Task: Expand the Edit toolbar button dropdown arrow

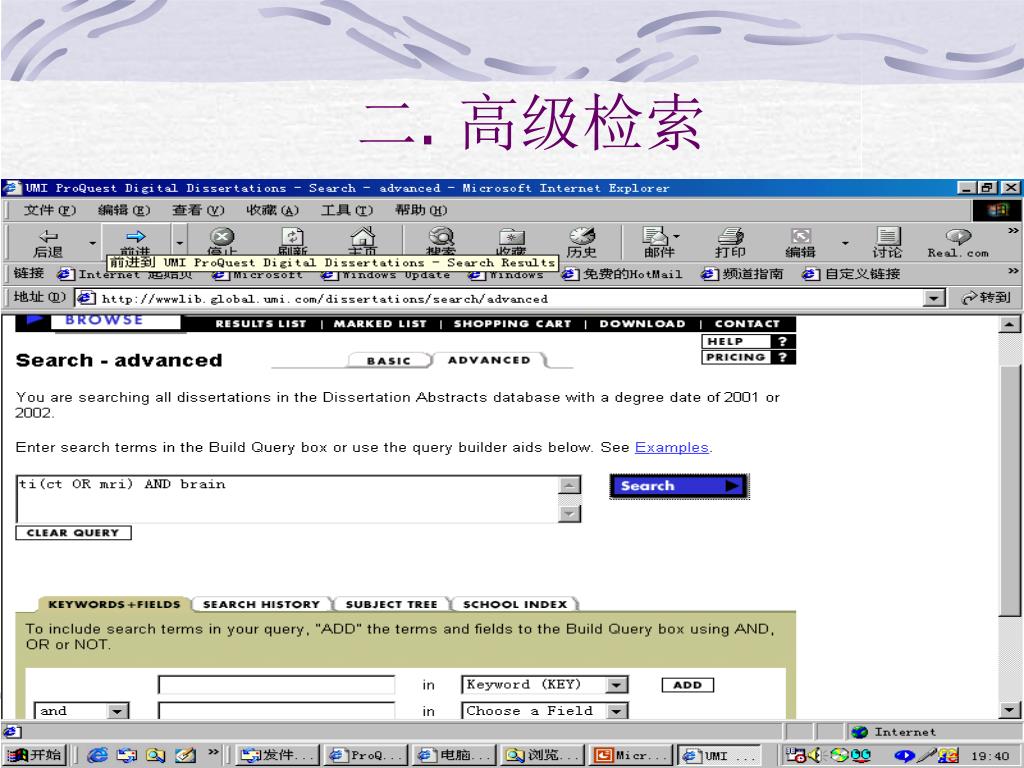Action: pyautogui.click(x=845, y=243)
